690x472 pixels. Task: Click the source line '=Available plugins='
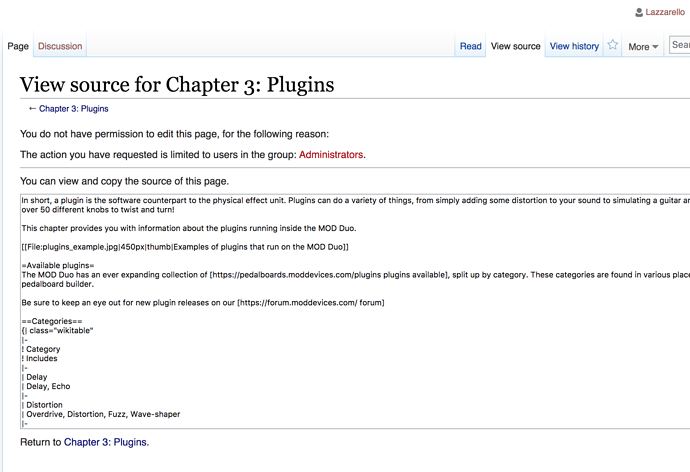58,265
